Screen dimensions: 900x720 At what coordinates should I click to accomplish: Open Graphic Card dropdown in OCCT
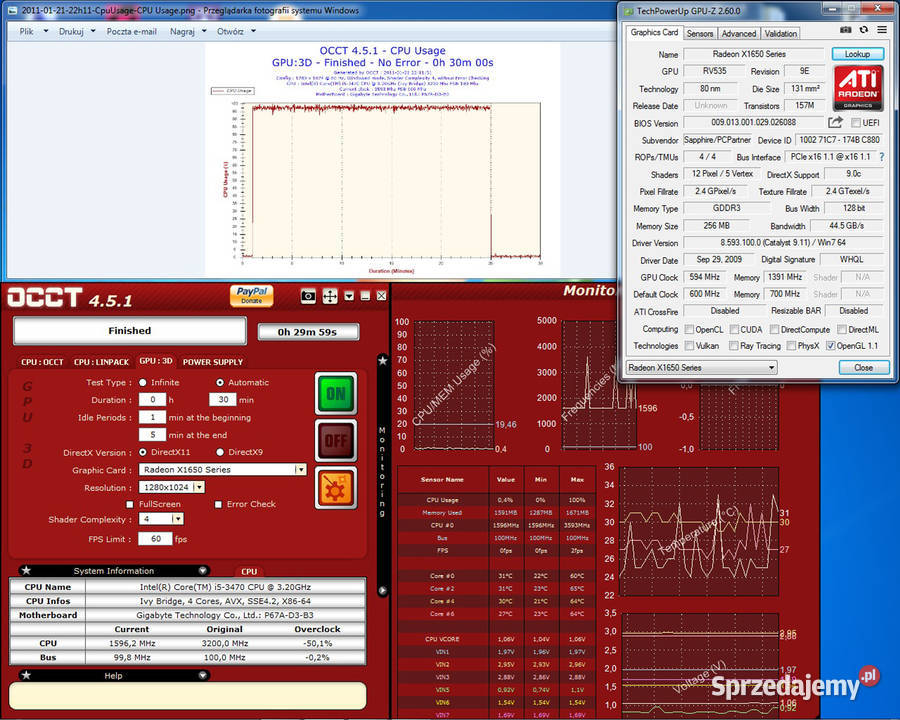point(300,470)
